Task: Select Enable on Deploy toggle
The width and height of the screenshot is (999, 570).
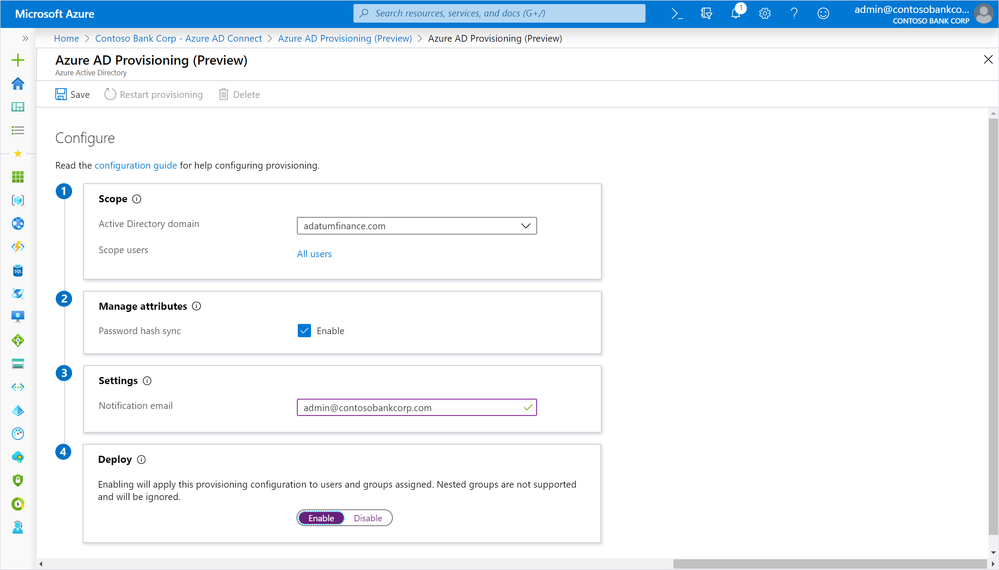Action: (321, 518)
